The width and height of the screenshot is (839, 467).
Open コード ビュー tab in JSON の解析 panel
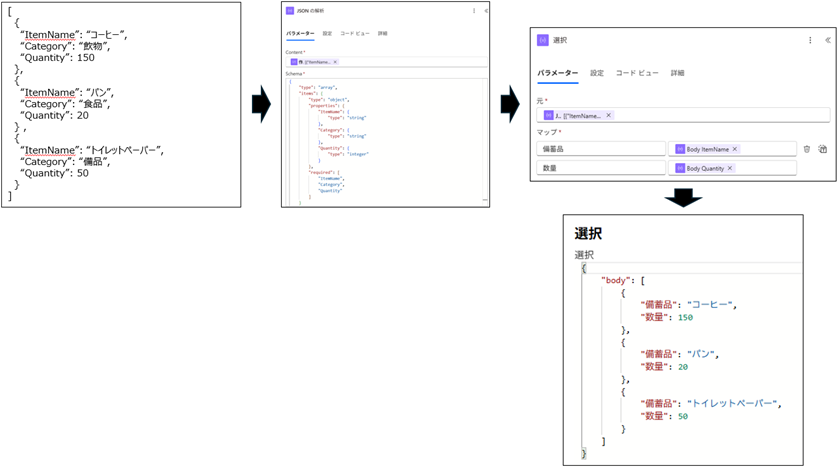click(x=355, y=33)
